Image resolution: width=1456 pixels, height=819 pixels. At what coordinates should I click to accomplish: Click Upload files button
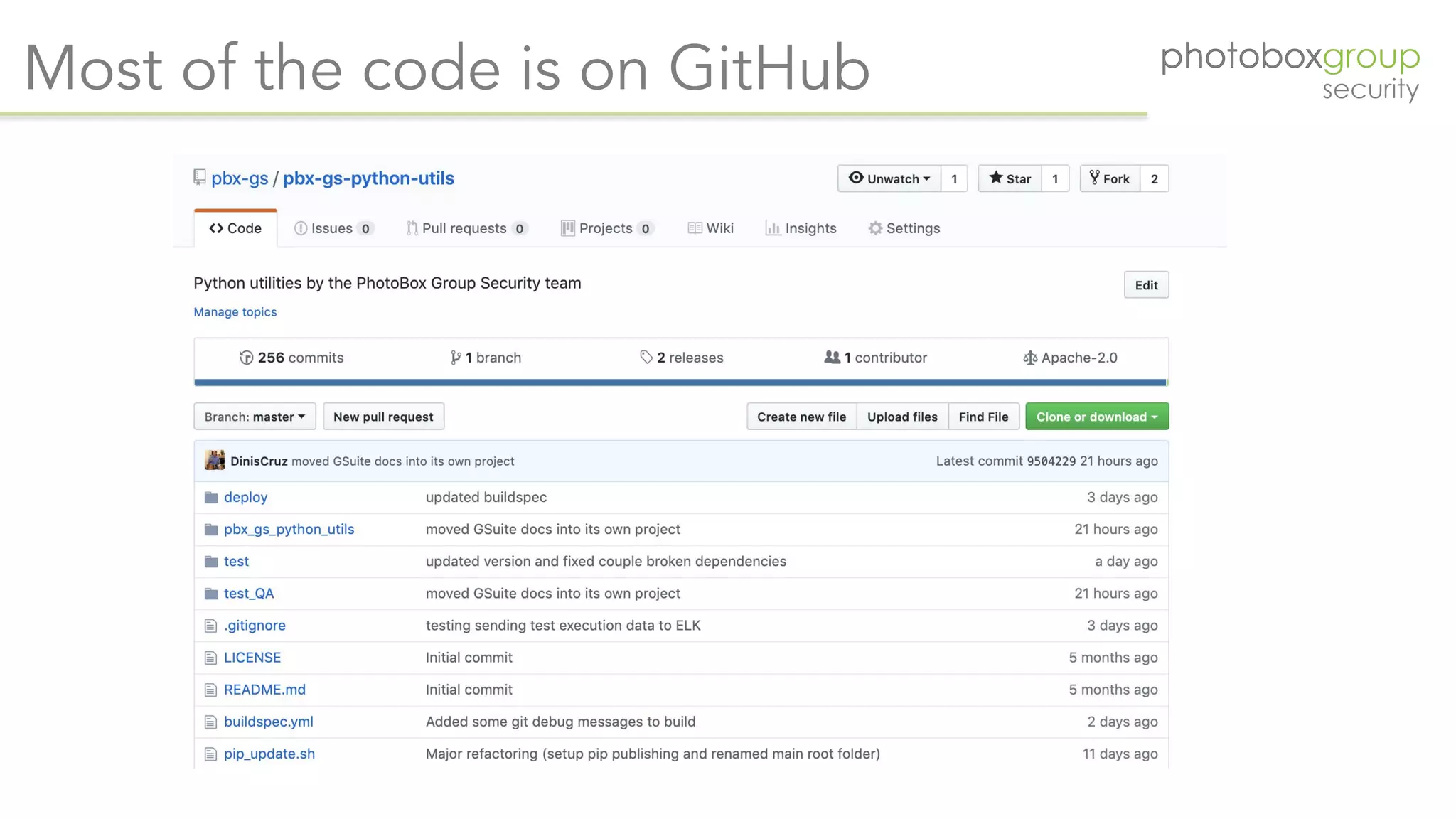(x=903, y=417)
